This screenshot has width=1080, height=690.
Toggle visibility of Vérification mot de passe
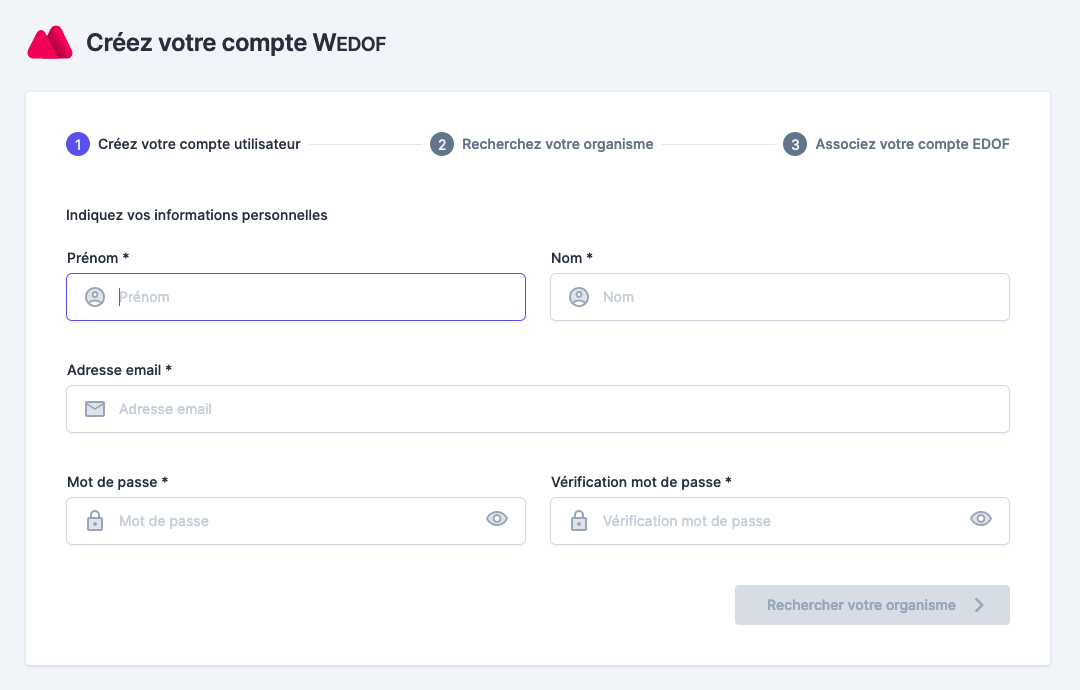click(x=981, y=518)
